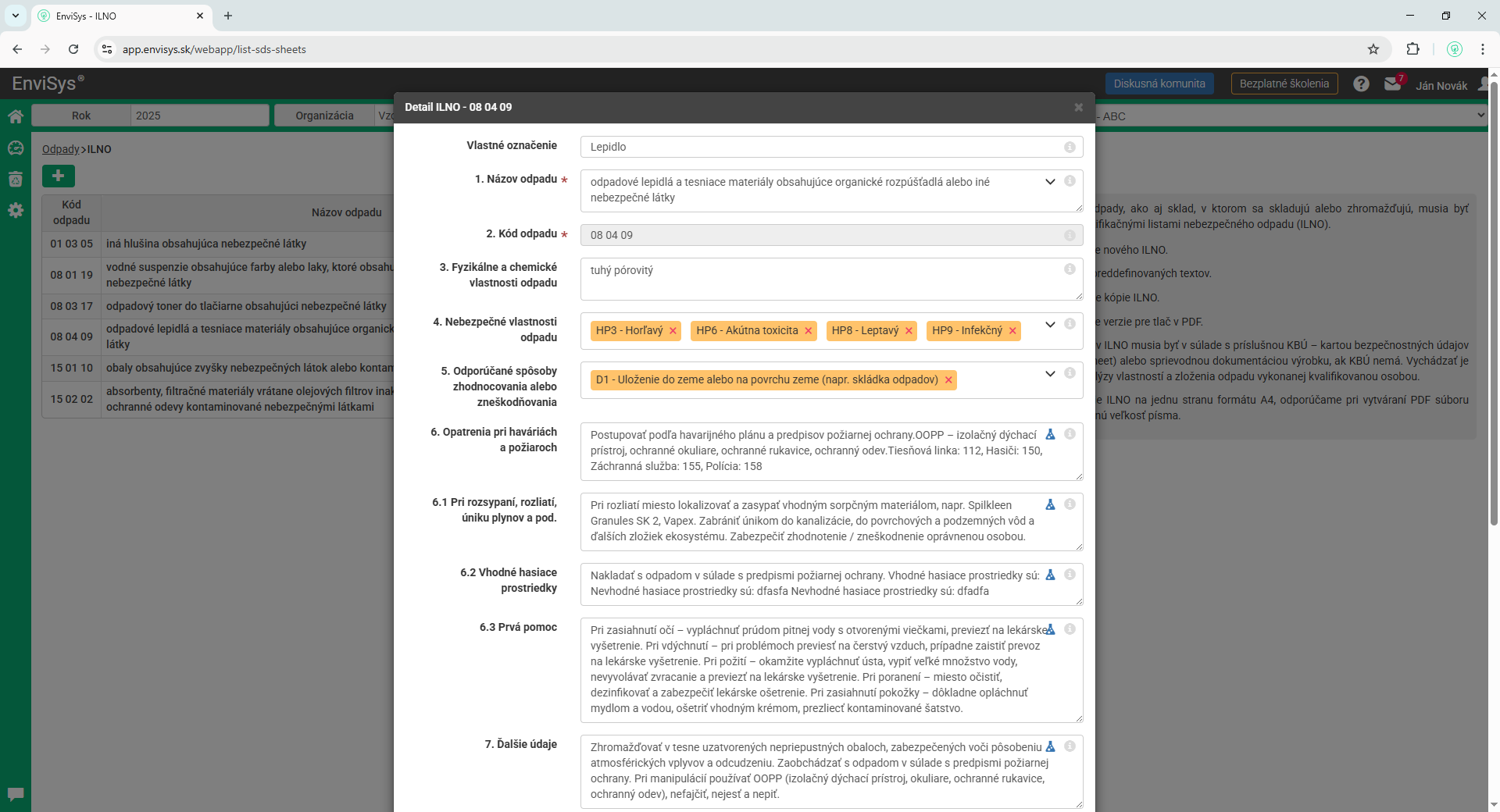Open the messages envelope icon
This screenshot has width=1500, height=812.
click(x=1392, y=84)
